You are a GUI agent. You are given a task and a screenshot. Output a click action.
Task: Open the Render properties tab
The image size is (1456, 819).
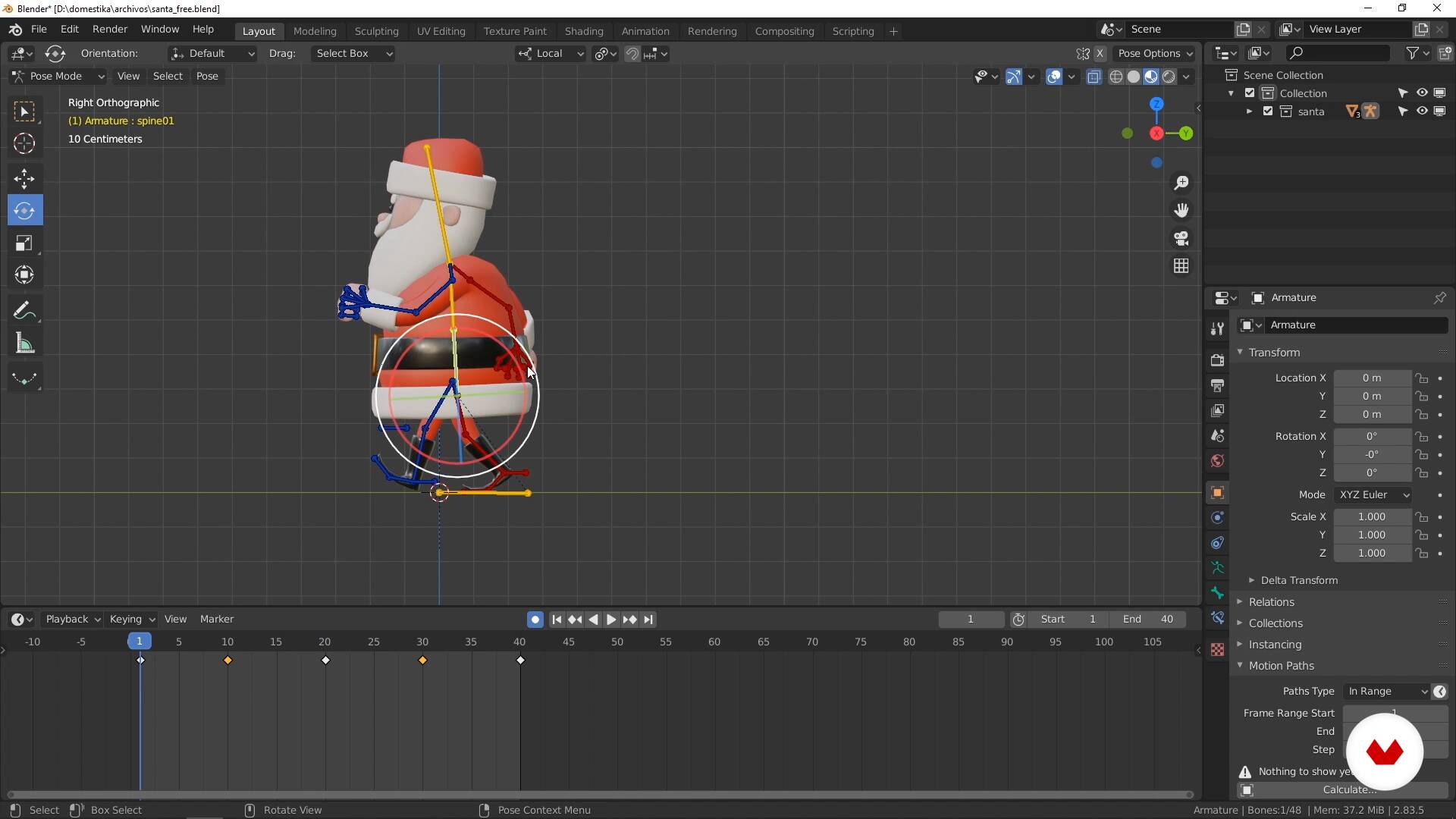point(1218,360)
